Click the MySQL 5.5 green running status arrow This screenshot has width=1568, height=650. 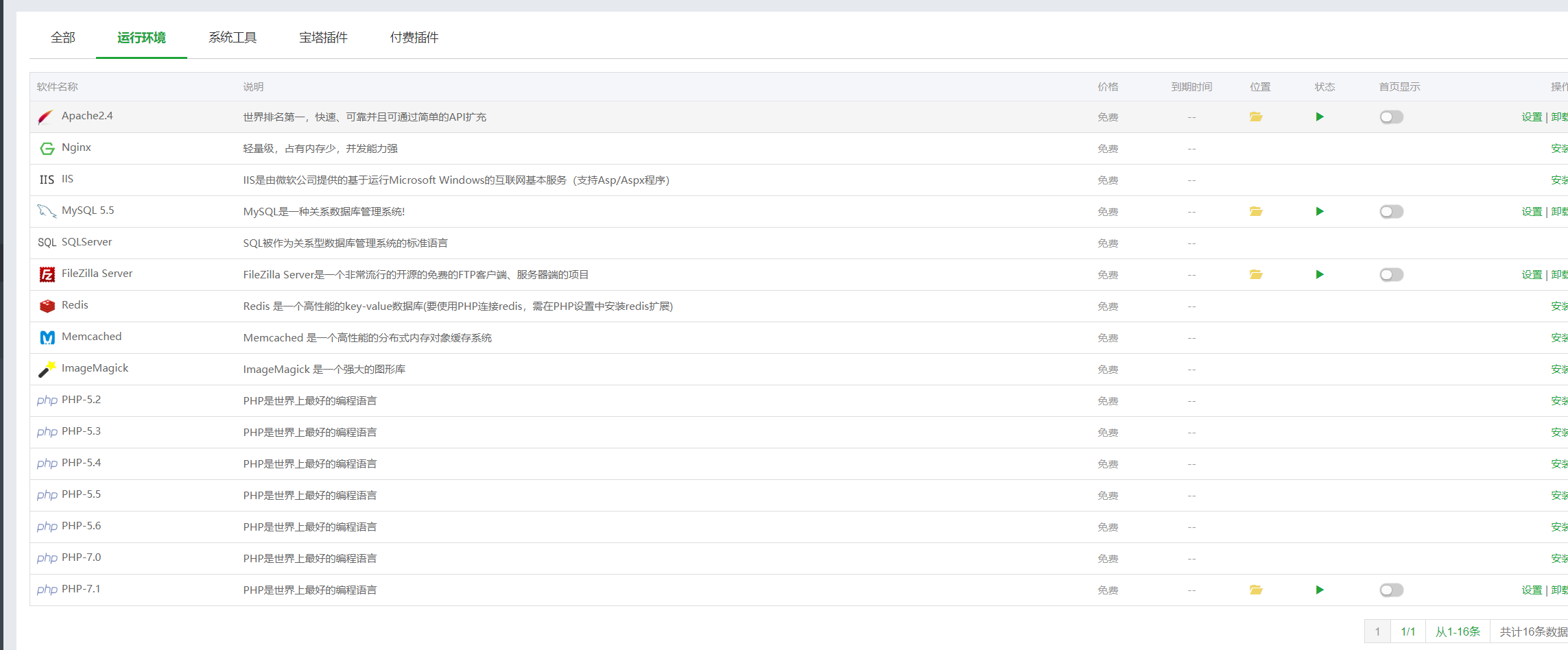[1320, 212]
